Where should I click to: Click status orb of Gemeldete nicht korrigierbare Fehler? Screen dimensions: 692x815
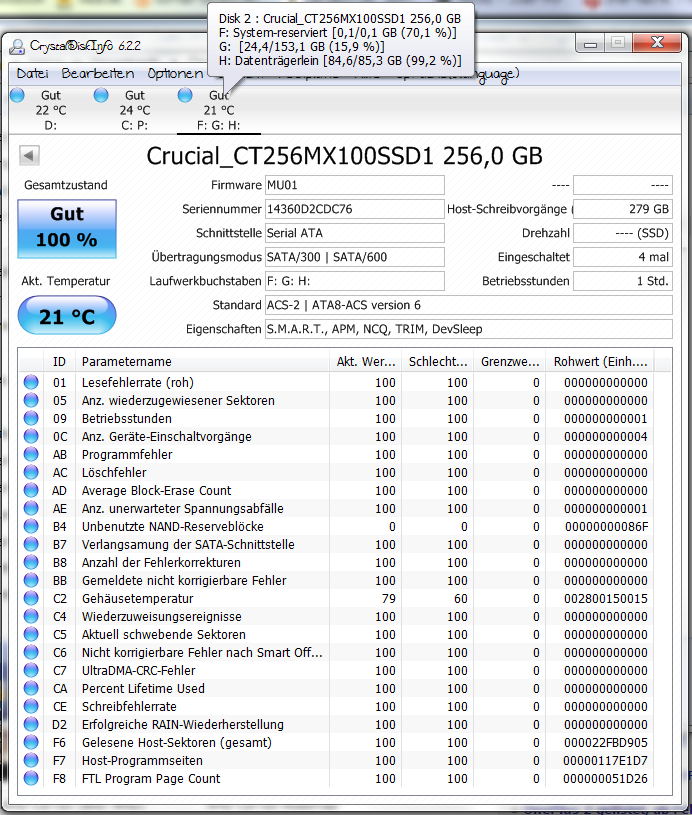click(x=31, y=581)
